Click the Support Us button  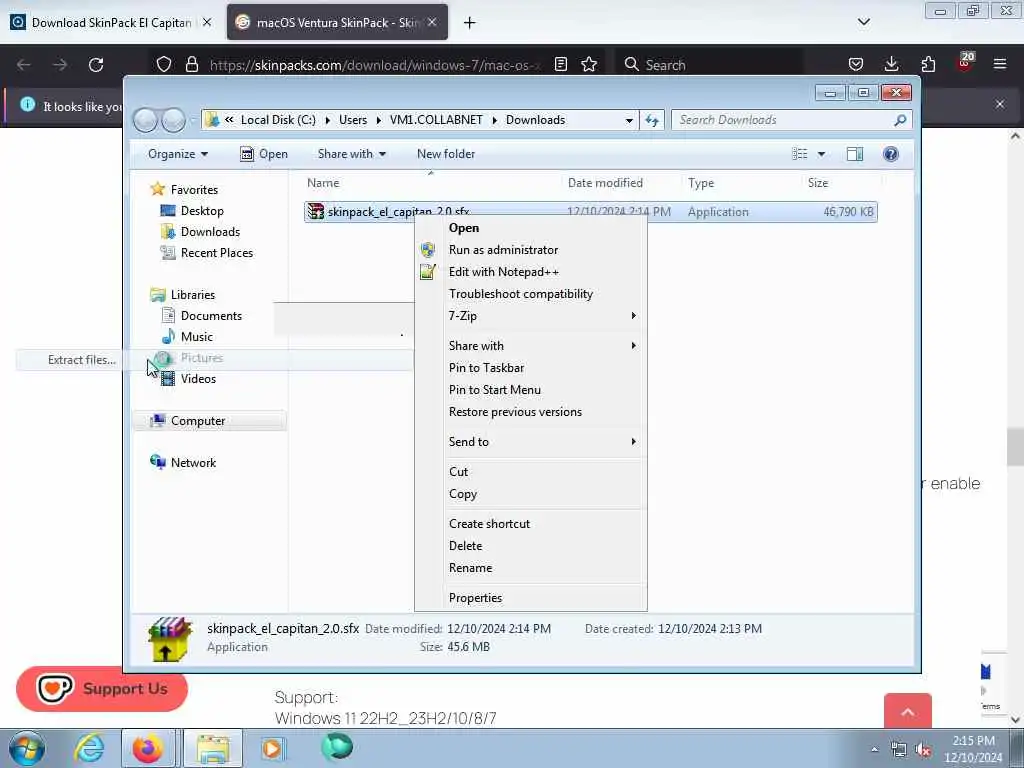point(102,689)
